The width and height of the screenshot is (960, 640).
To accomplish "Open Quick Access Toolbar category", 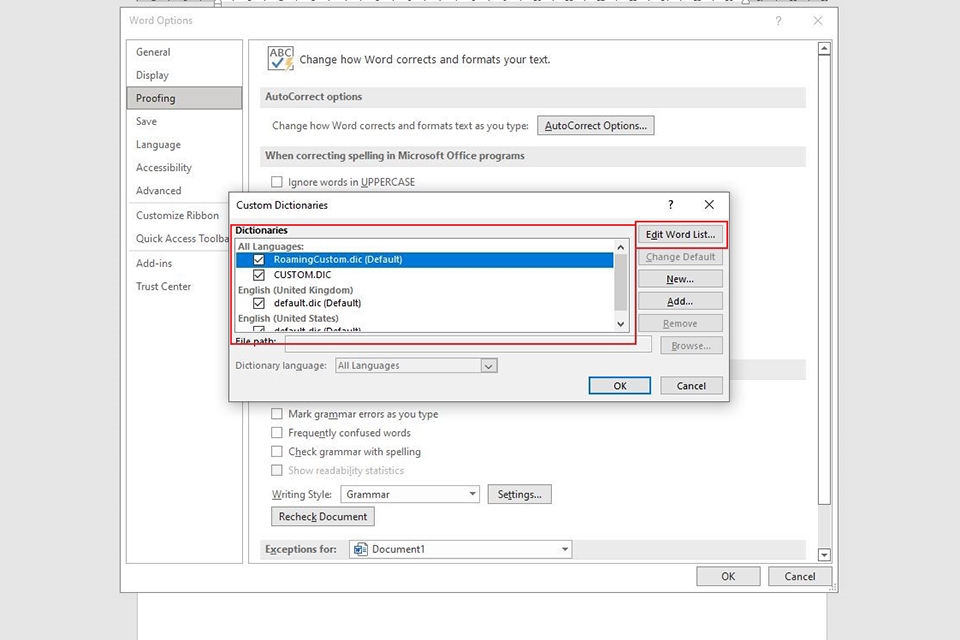I will 178,239.
